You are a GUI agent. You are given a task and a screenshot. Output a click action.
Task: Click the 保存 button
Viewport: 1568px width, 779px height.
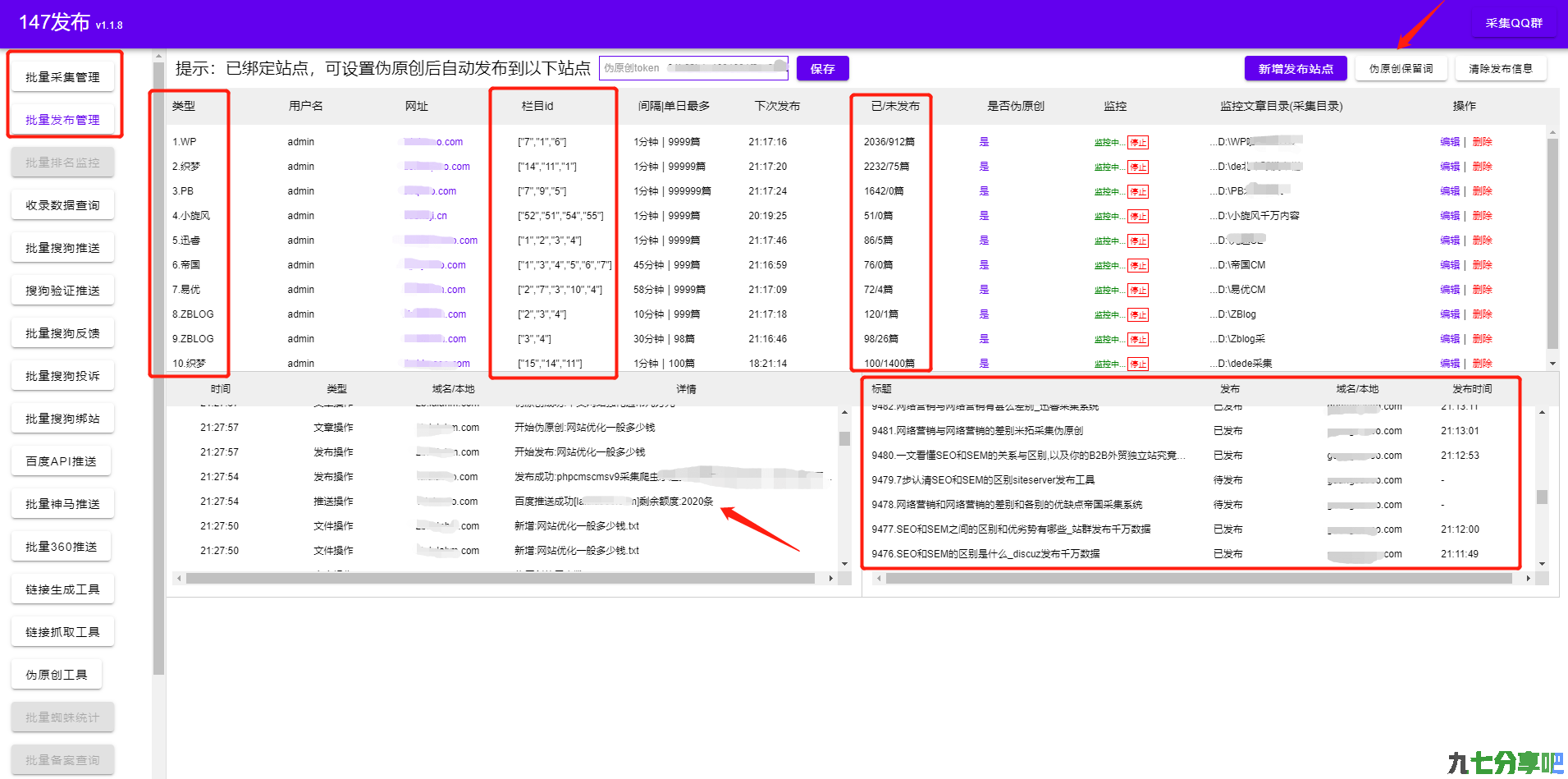pyautogui.click(x=822, y=69)
